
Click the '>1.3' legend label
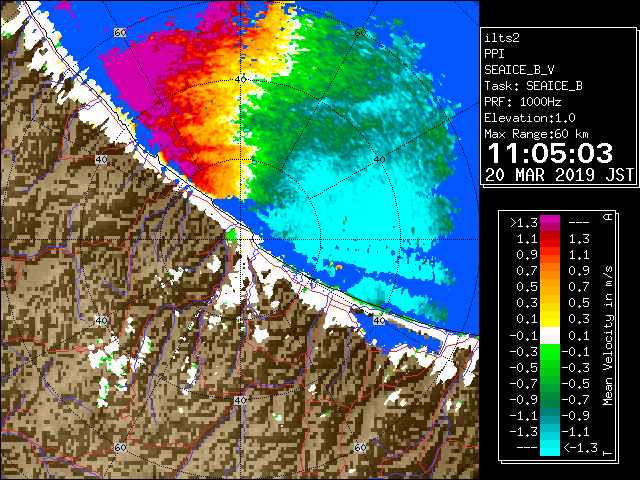(x=524, y=223)
